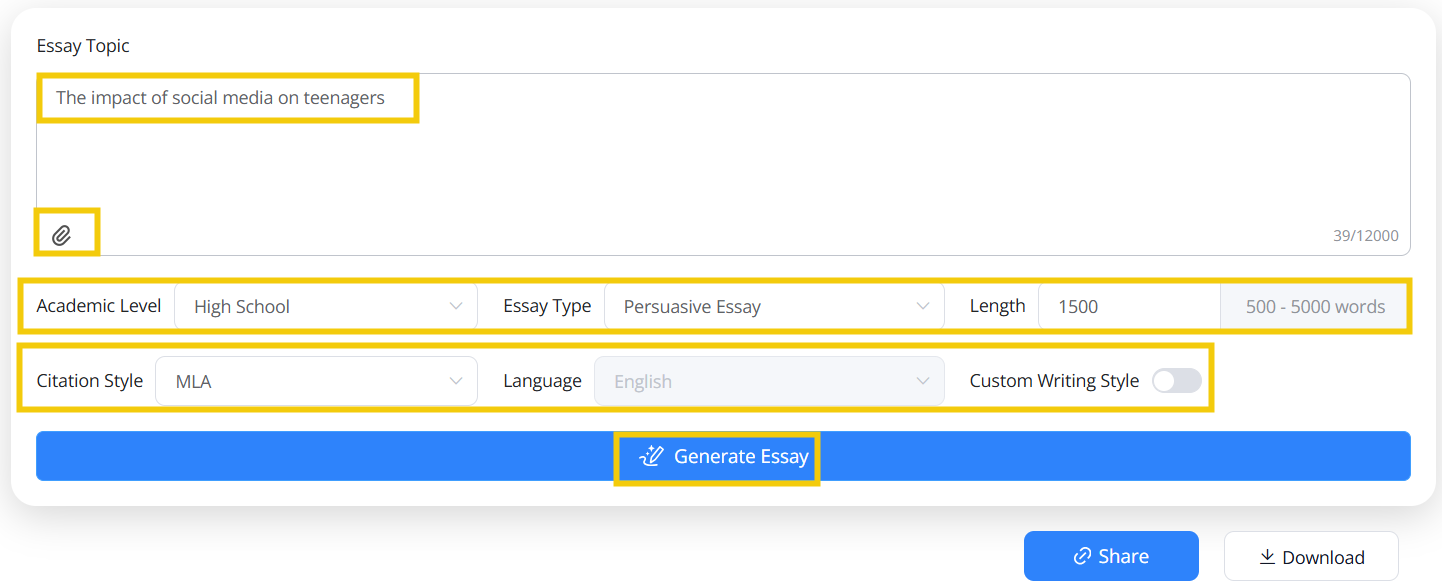Click the download arrow icon
1442x588 pixels.
(x=1268, y=556)
